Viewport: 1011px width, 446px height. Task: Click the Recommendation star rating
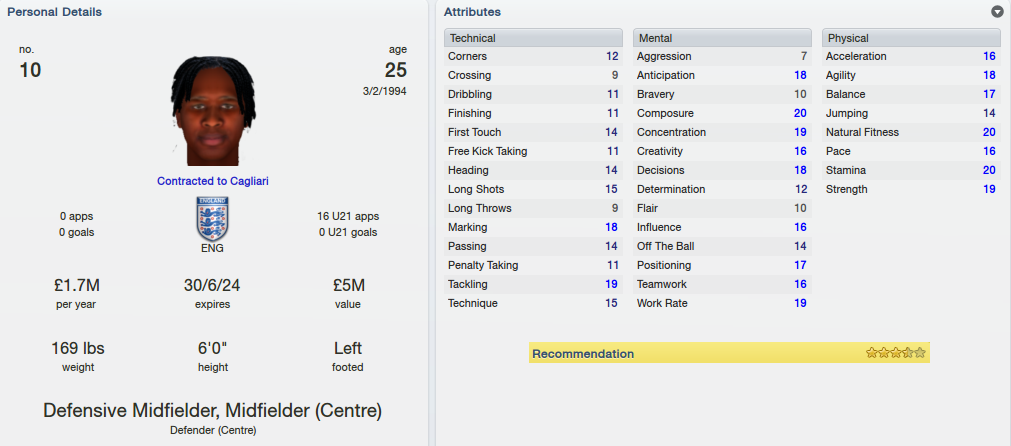[896, 353]
